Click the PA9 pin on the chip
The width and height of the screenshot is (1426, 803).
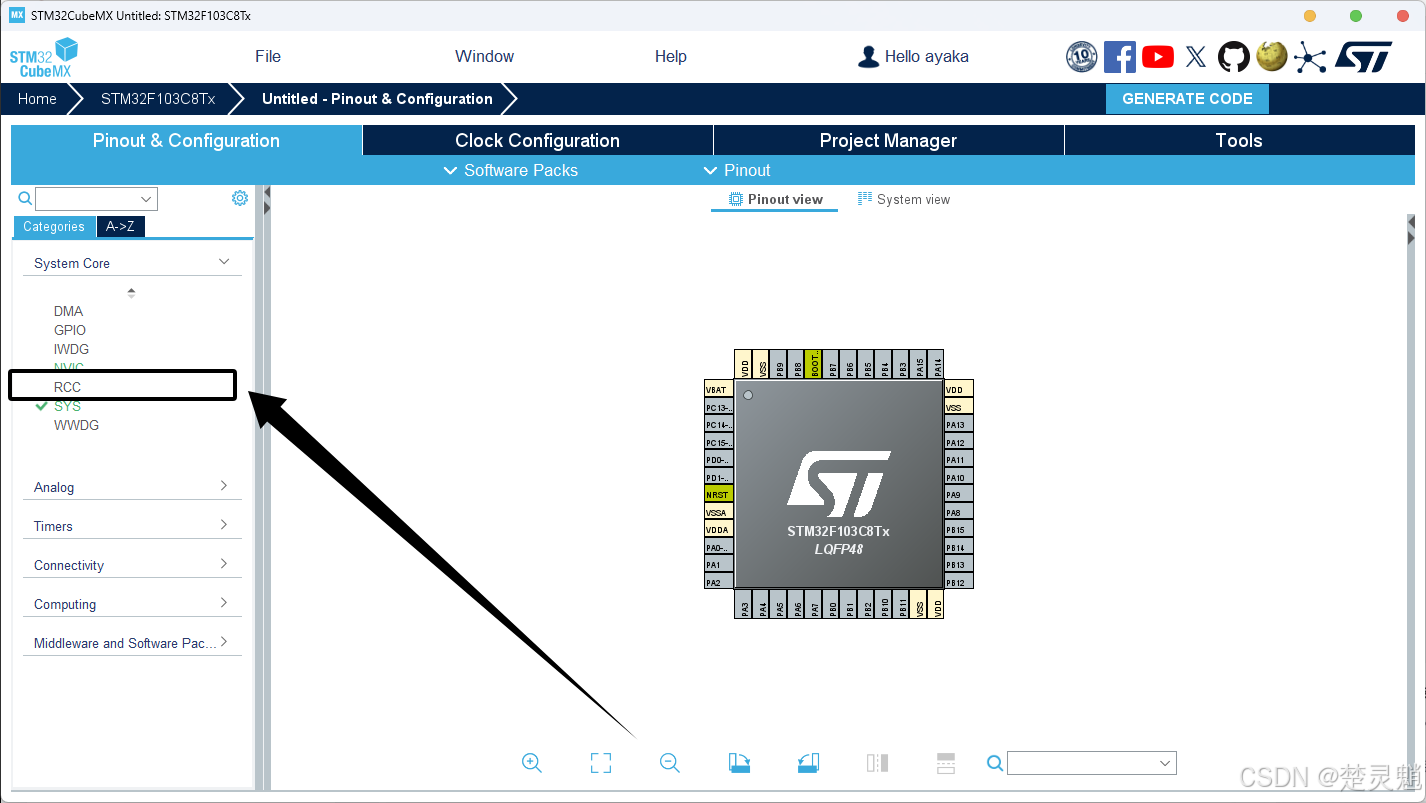click(959, 495)
